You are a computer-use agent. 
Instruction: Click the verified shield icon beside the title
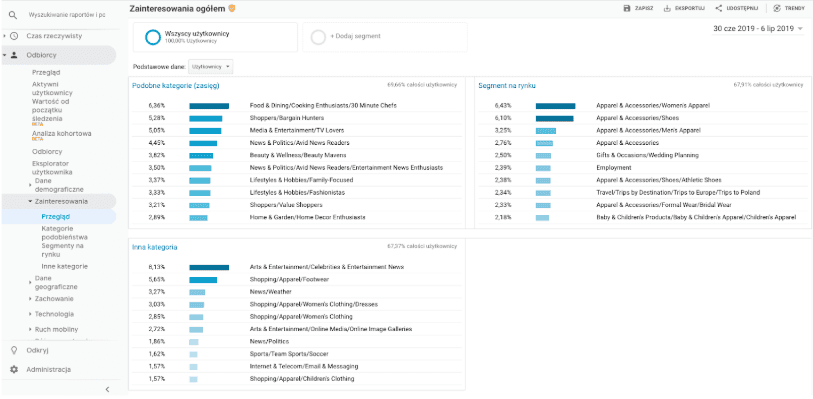tap(232, 8)
